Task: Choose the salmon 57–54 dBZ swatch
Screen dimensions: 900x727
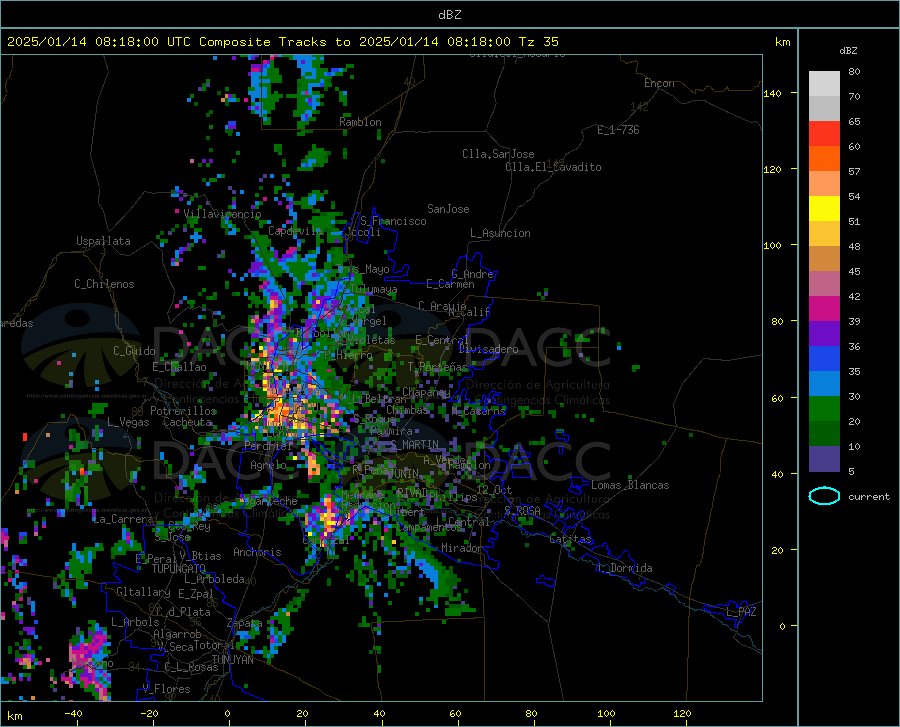Action: 824,184
